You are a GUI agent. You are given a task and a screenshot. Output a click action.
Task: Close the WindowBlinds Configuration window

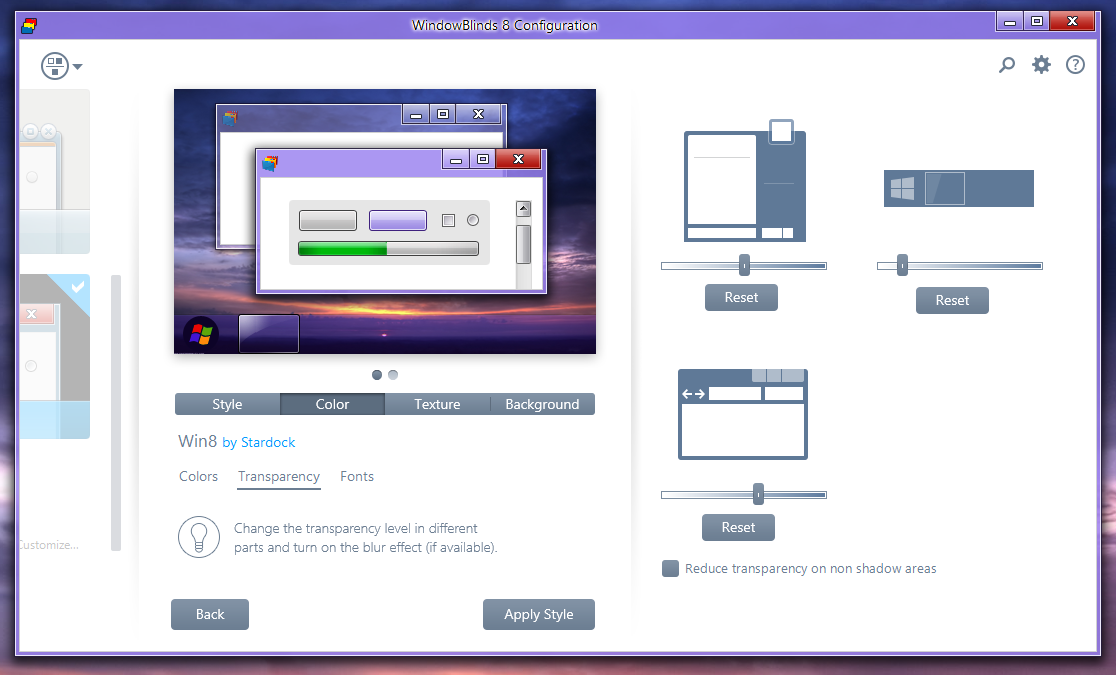click(x=1073, y=22)
